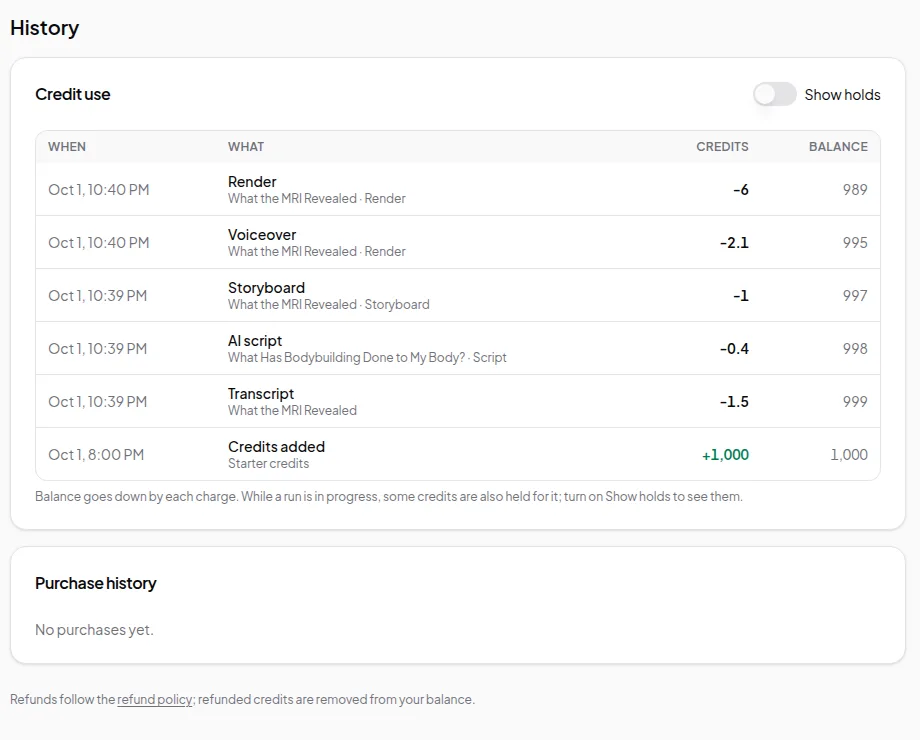Click the 995 balance value
Image resolution: width=920 pixels, height=740 pixels.
[x=855, y=242]
